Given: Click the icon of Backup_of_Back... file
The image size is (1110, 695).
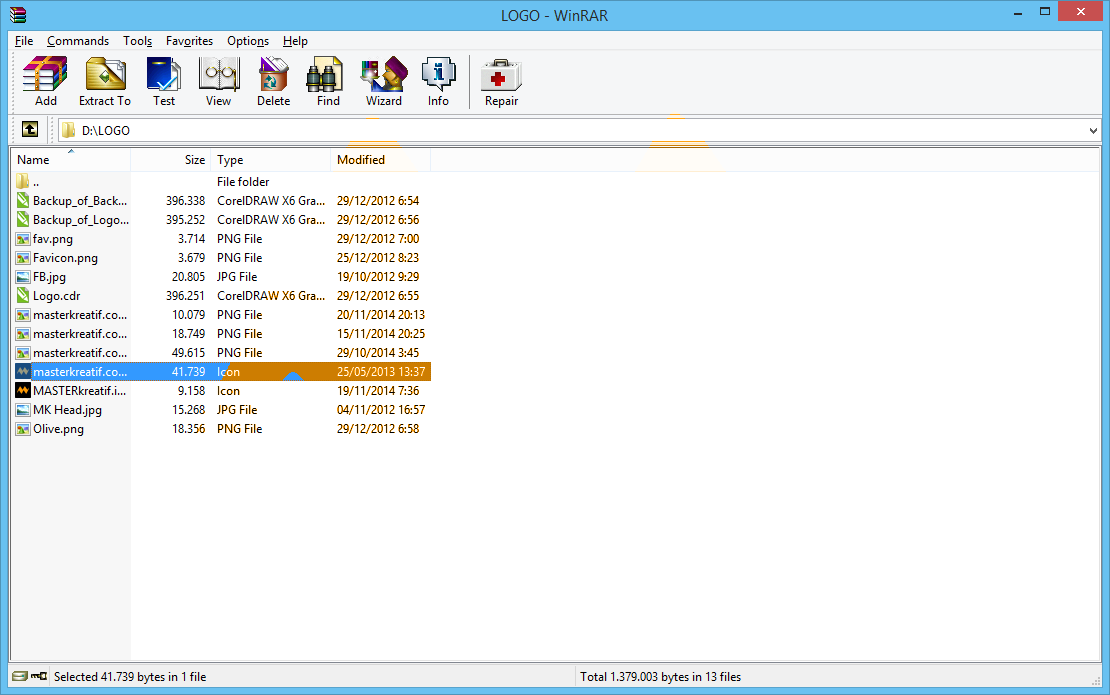Looking at the screenshot, I should (23, 201).
